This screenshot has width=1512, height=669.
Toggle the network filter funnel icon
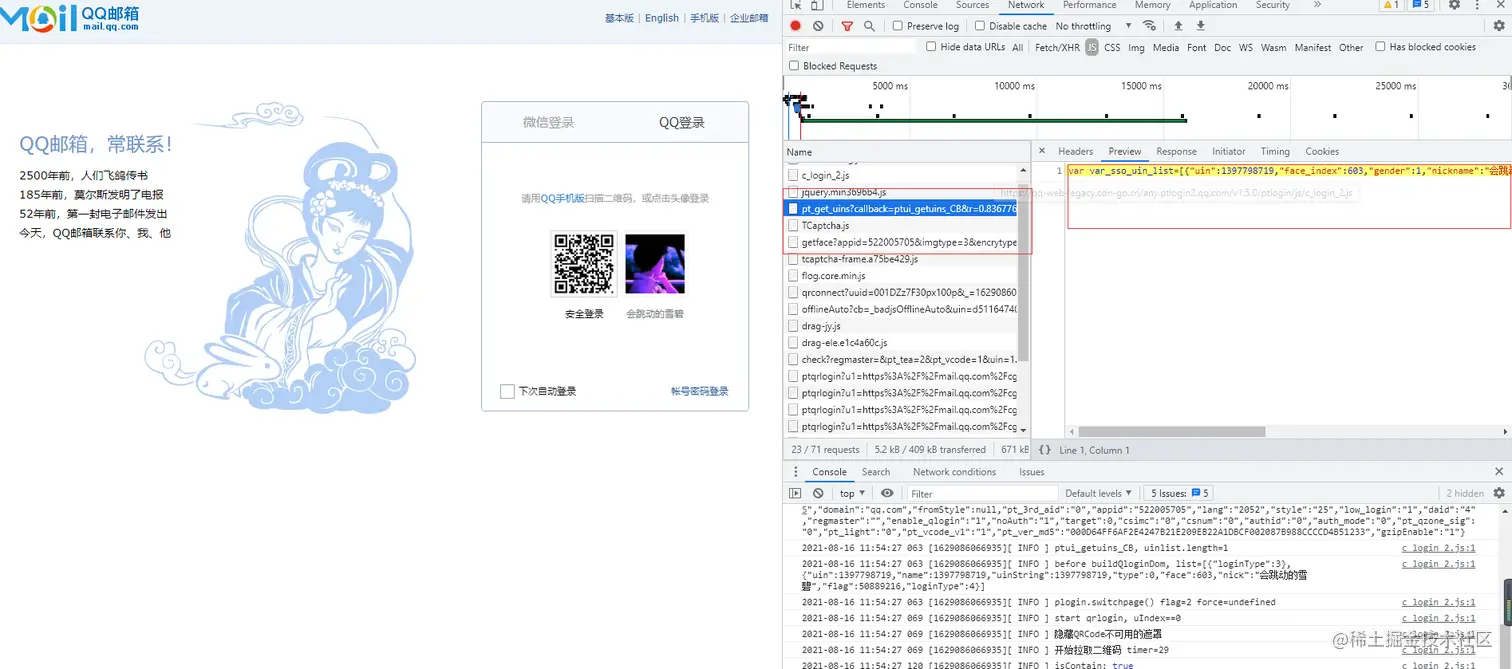[x=847, y=26]
